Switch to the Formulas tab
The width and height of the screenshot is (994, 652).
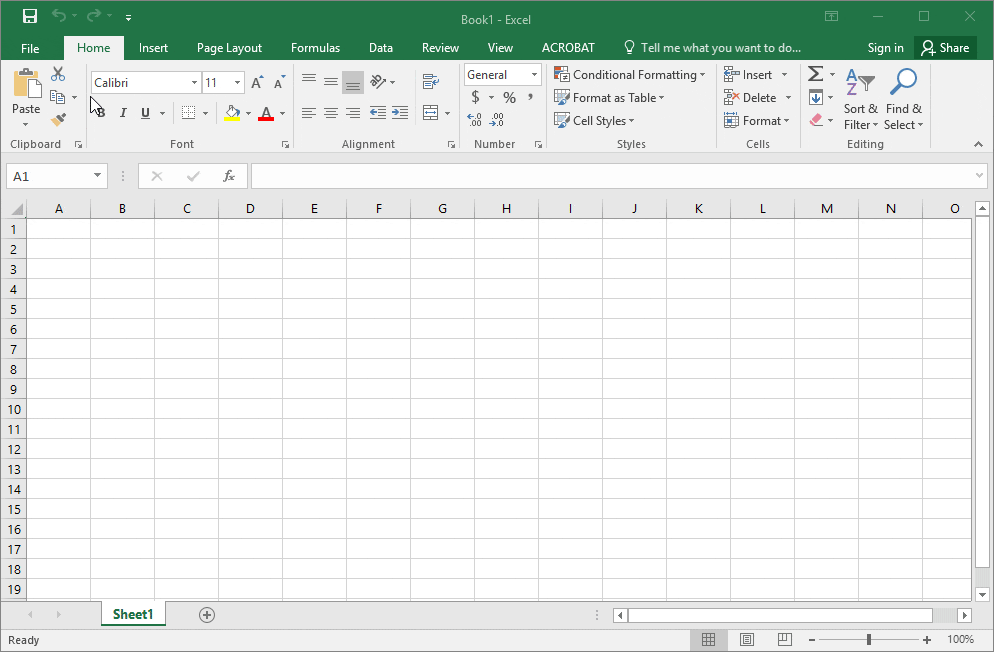(315, 47)
